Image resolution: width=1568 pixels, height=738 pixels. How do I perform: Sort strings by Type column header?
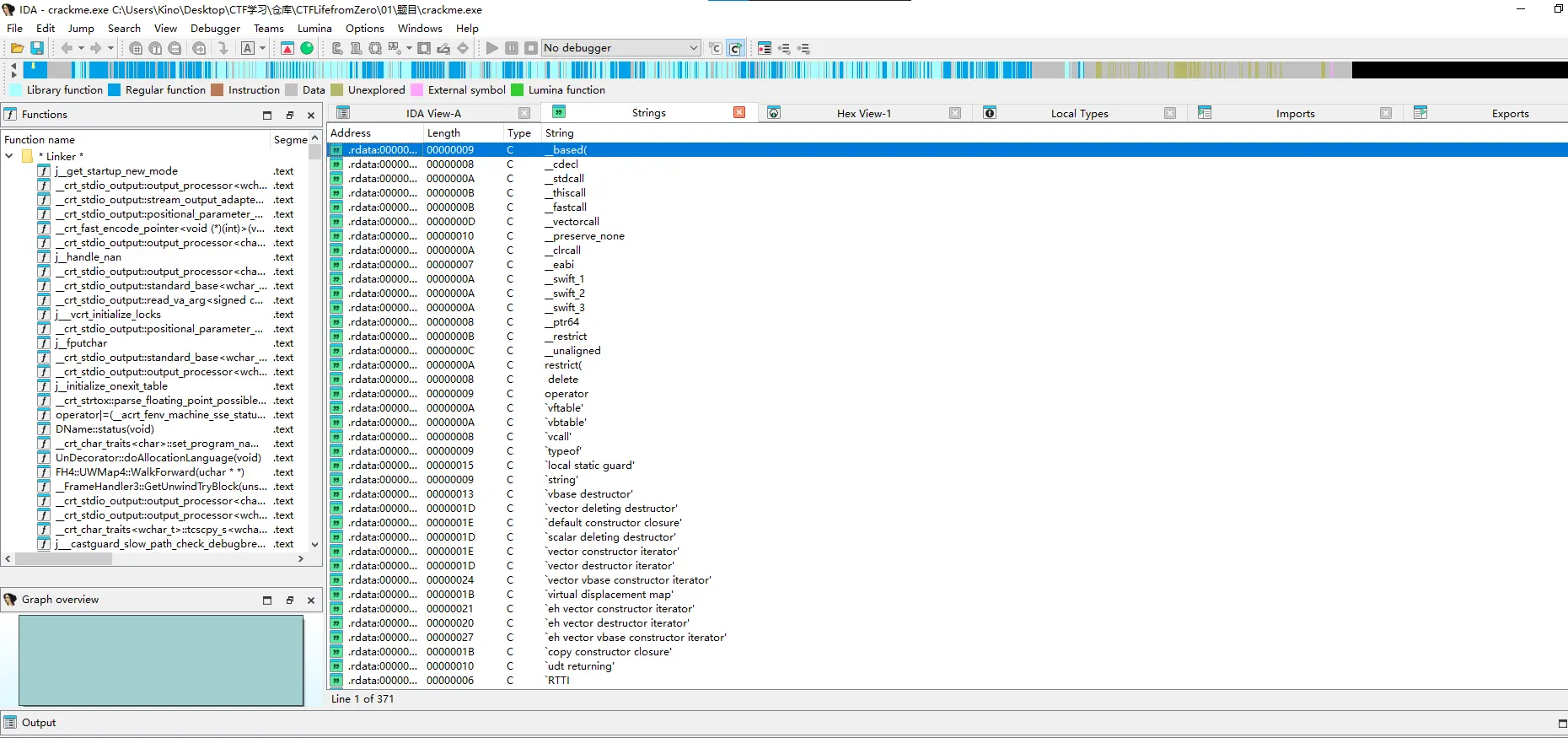click(522, 133)
